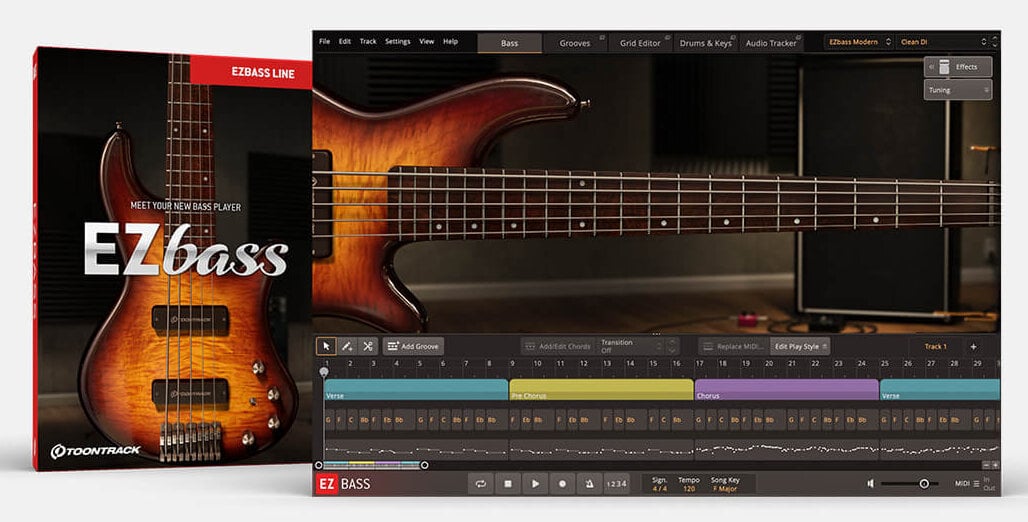Mute via the speaker volume icon
This screenshot has height=522, width=1028.
click(x=871, y=484)
